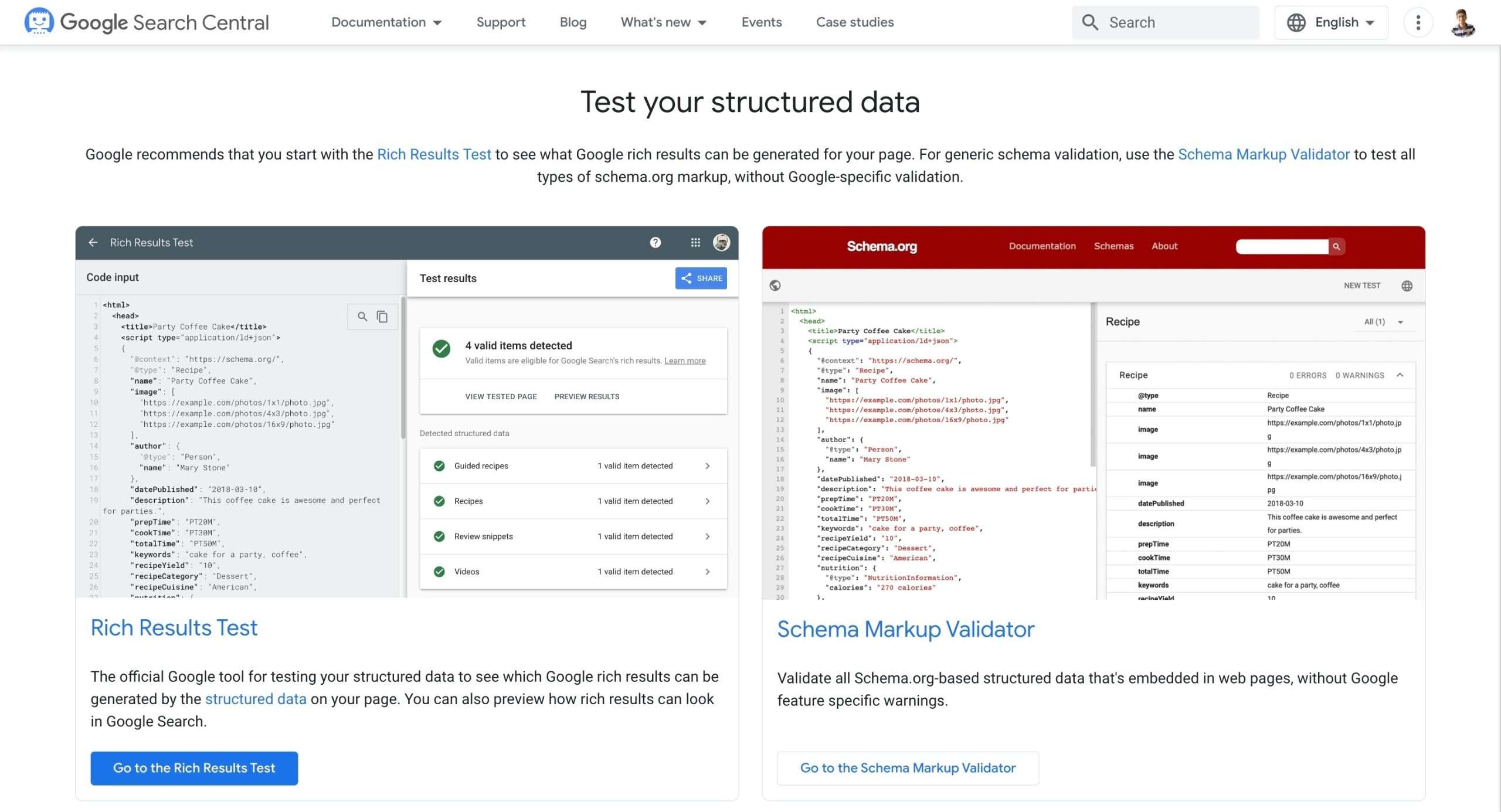
Task: Click Schema.org Documentation nav item
Action: pyautogui.click(x=1042, y=246)
